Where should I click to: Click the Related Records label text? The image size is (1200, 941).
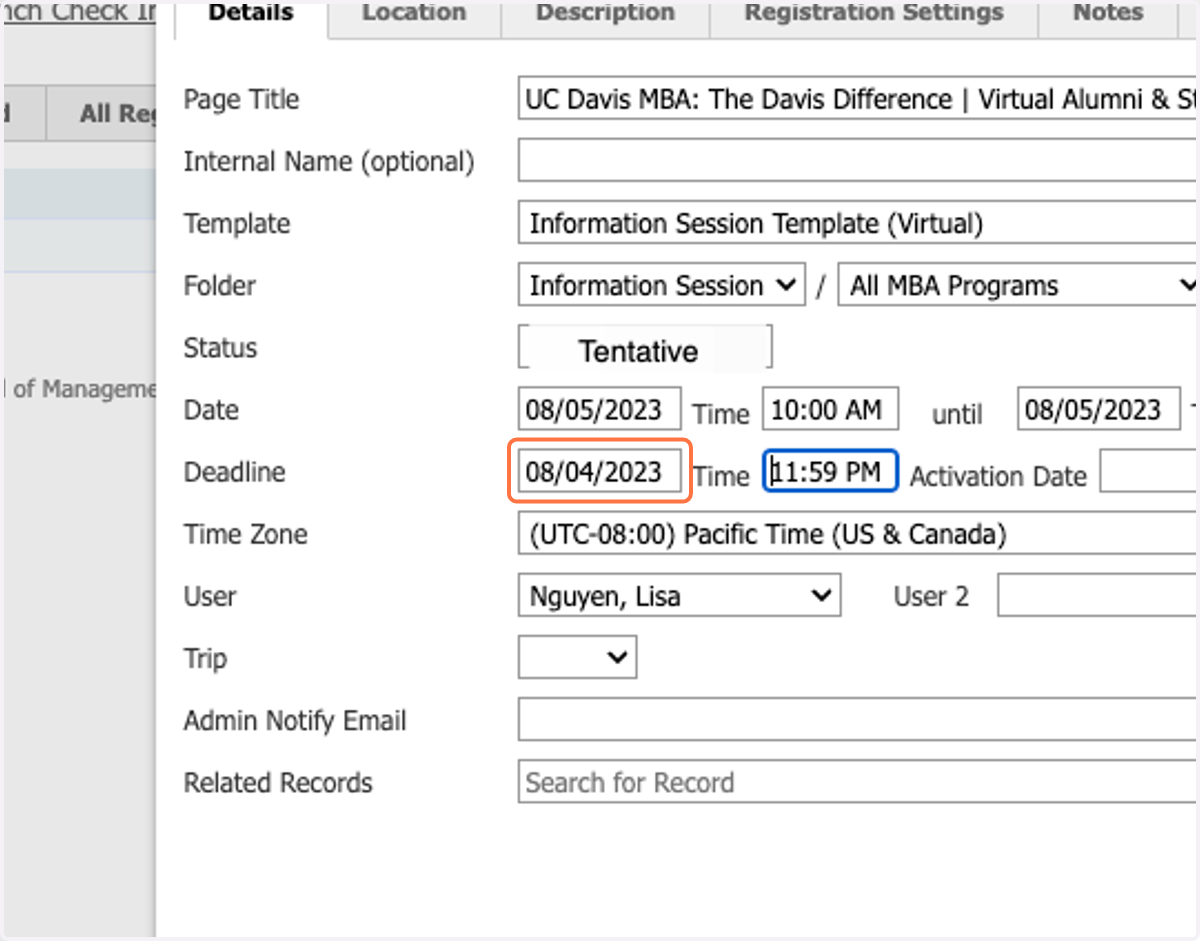277,783
